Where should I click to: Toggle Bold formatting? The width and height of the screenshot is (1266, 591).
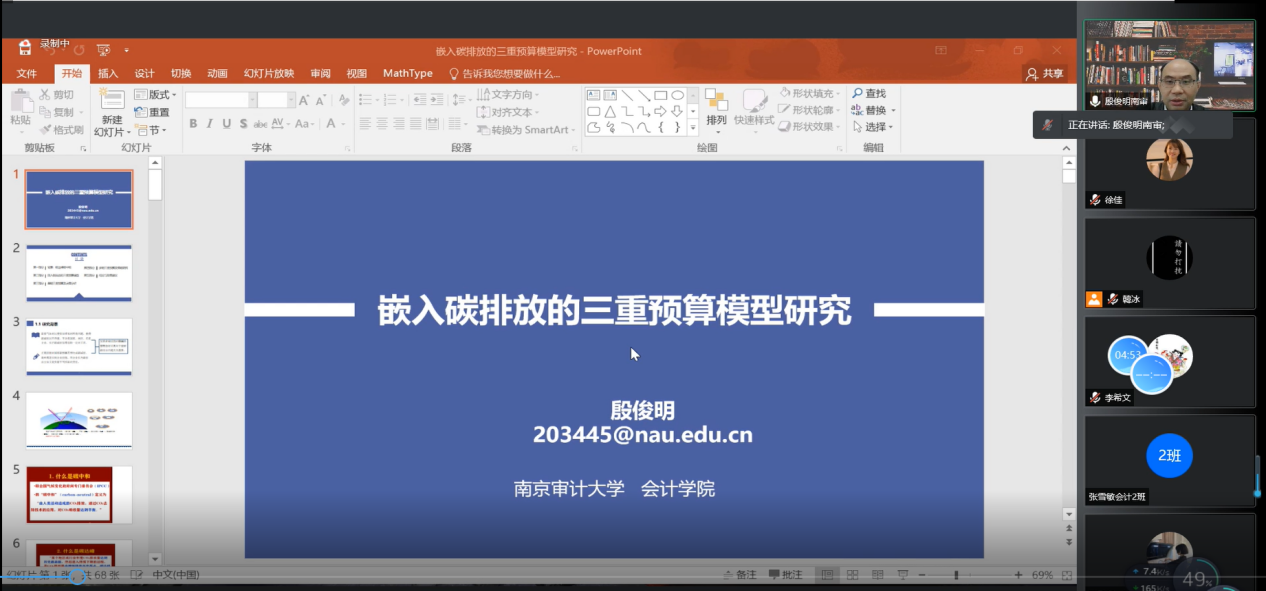pos(193,124)
